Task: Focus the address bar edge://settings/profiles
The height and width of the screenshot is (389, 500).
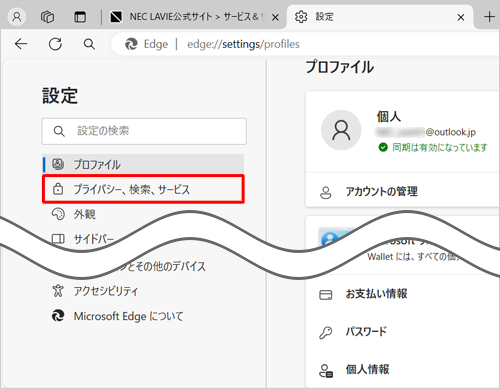Action: pyautogui.click(x=243, y=44)
